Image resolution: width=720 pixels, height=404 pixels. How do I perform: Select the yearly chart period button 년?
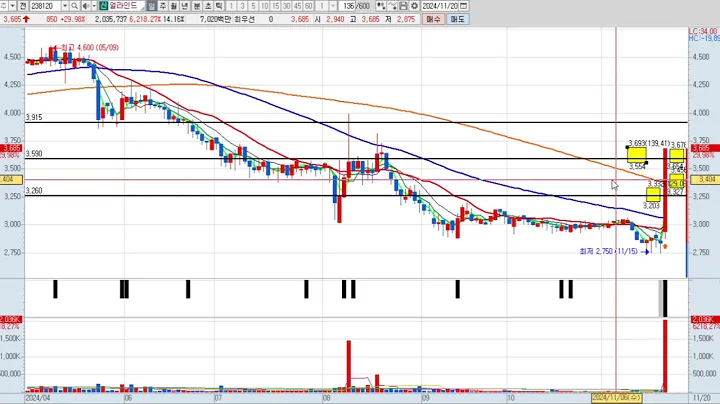[x=185, y=6]
